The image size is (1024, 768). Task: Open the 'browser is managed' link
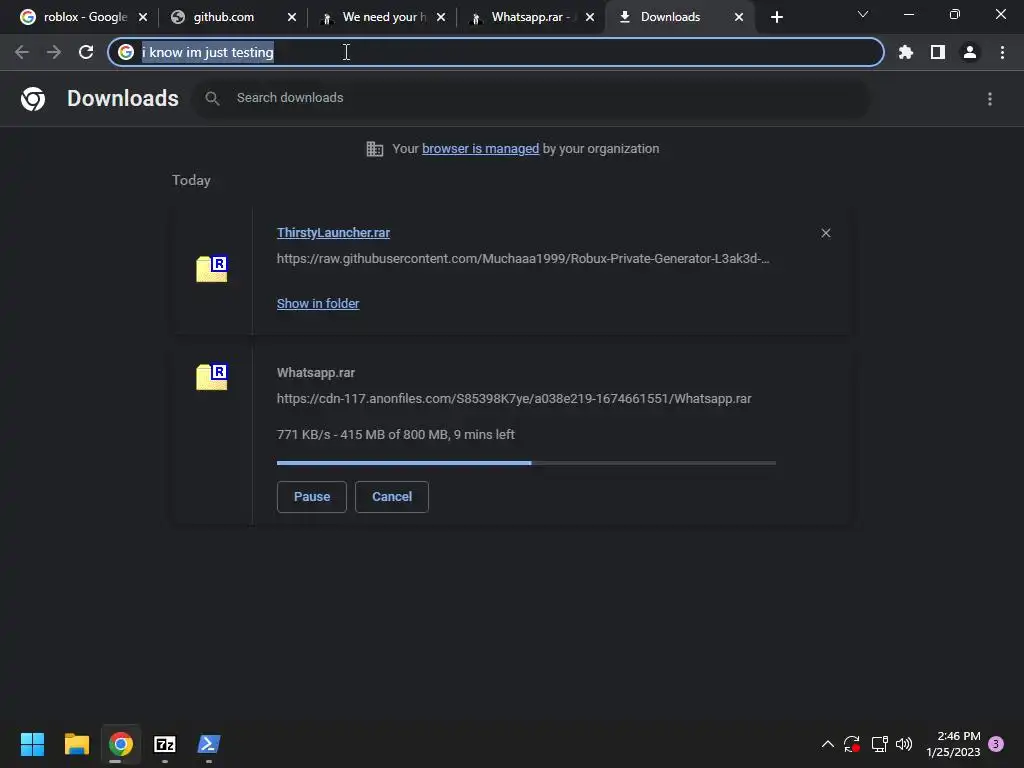coord(480,149)
